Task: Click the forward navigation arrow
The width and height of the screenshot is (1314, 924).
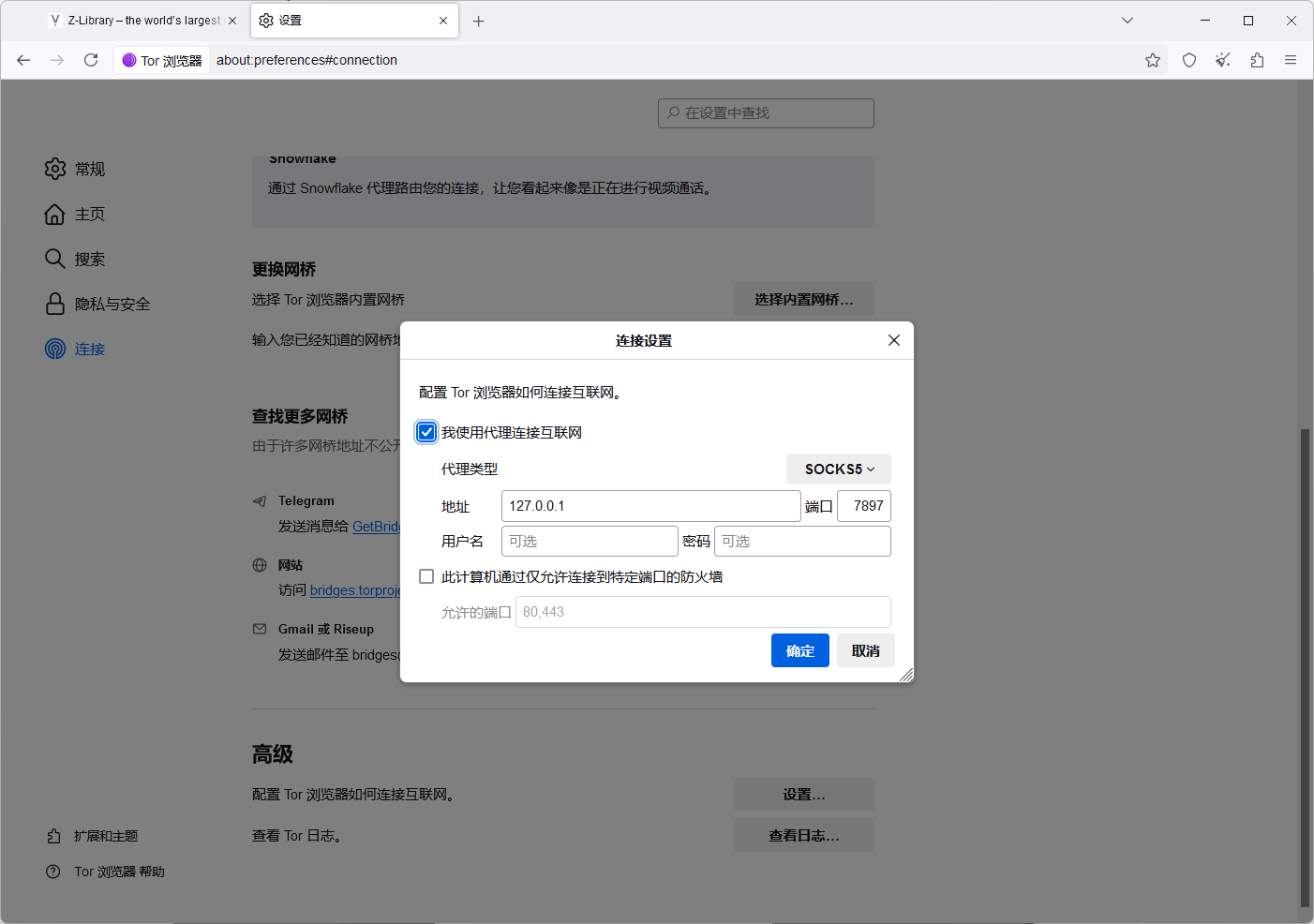Action: click(57, 60)
